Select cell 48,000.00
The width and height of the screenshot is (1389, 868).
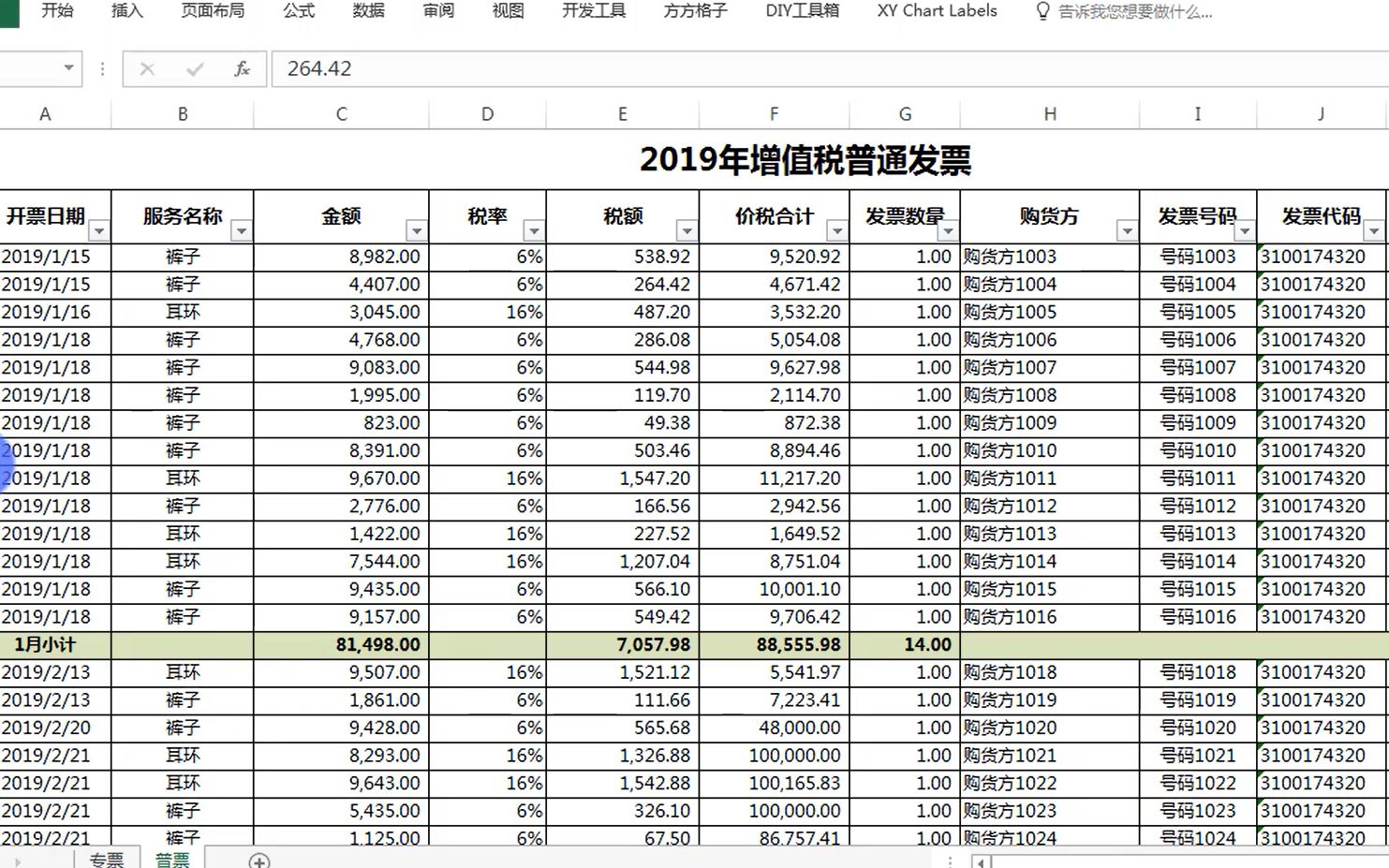coord(774,728)
